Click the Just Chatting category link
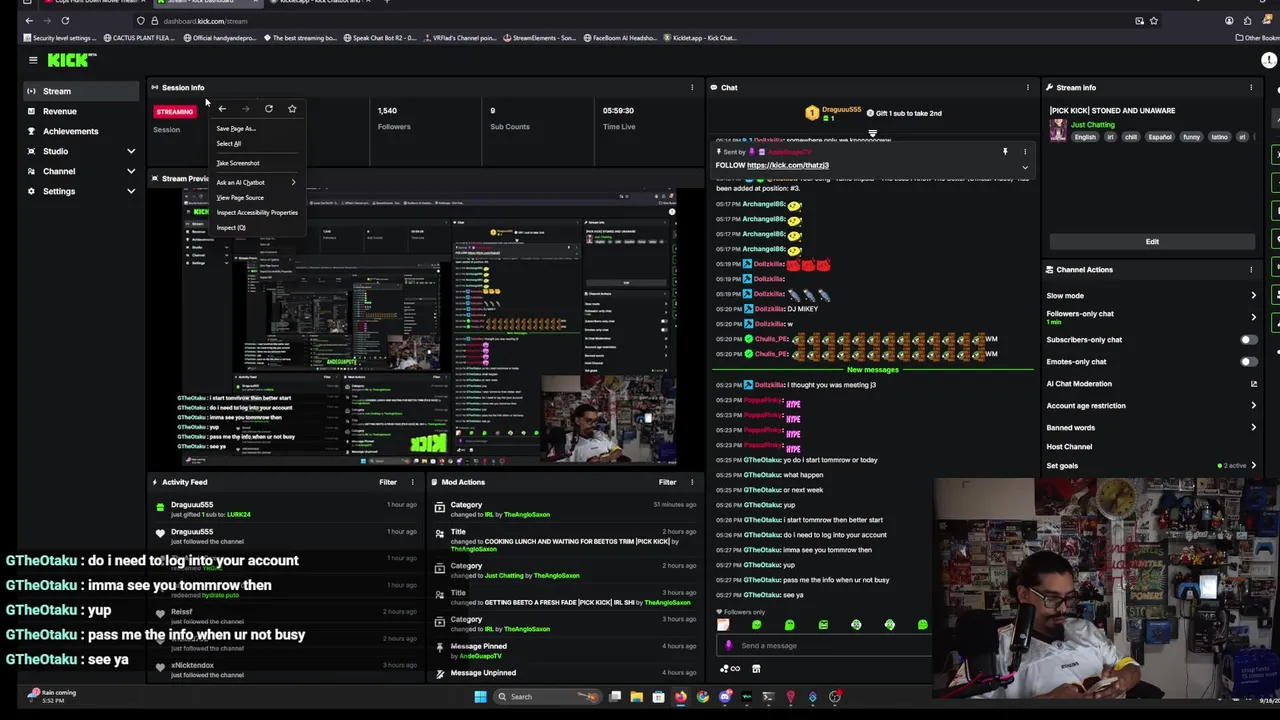Image resolution: width=1280 pixels, height=720 pixels. (x=1092, y=125)
